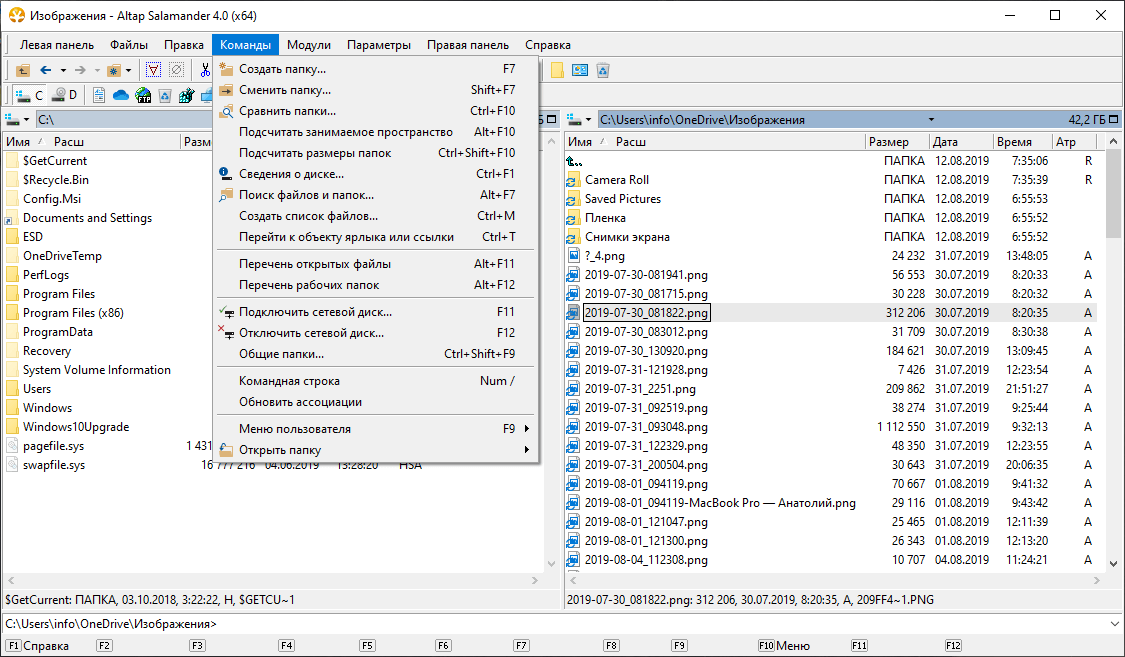Choose Сменить папку... command
Screen dimensions: 1125x657
pos(377,90)
